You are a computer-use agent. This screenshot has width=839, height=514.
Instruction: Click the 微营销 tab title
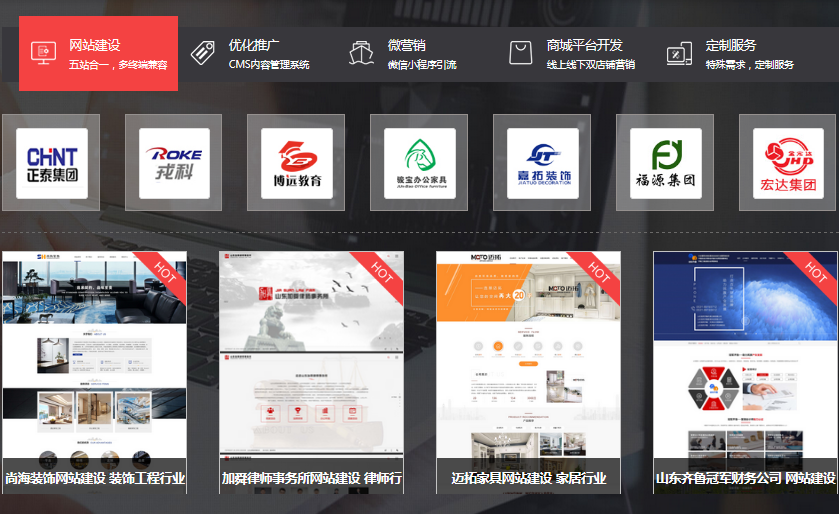[x=407, y=45]
